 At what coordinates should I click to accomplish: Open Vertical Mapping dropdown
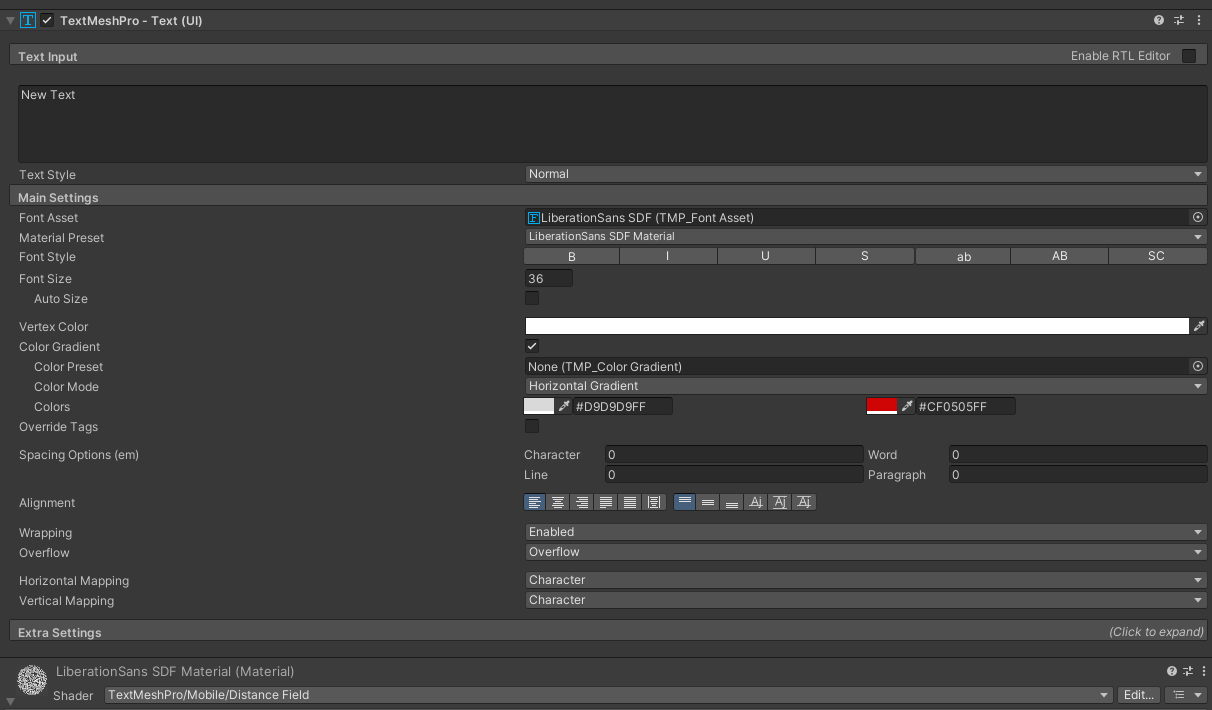(x=866, y=600)
